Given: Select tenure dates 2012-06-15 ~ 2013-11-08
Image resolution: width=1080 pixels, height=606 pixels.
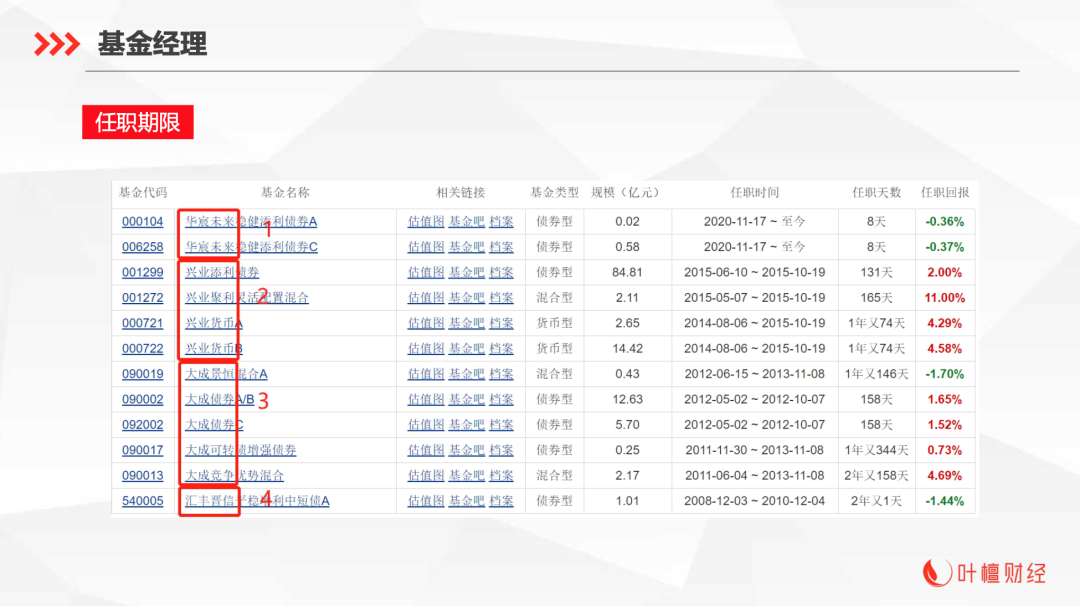Looking at the screenshot, I should 754,375.
